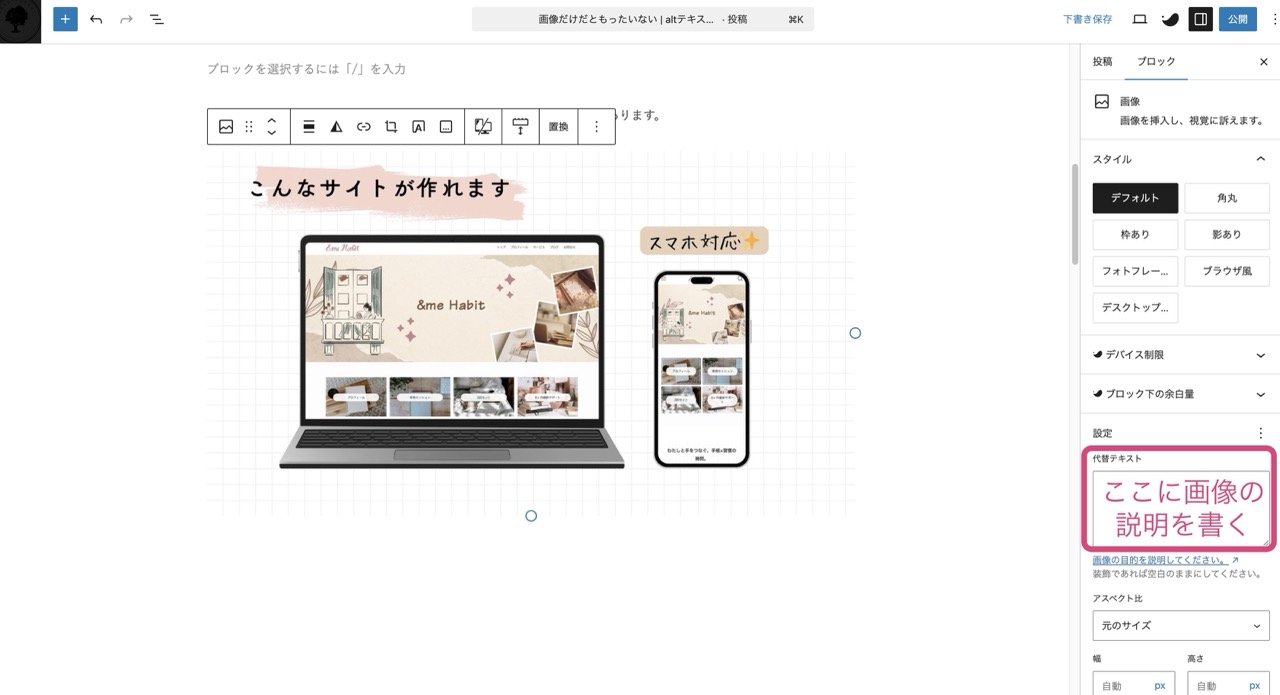Select the 影あり image style
This screenshot has height=695, width=1280.
click(1226, 234)
